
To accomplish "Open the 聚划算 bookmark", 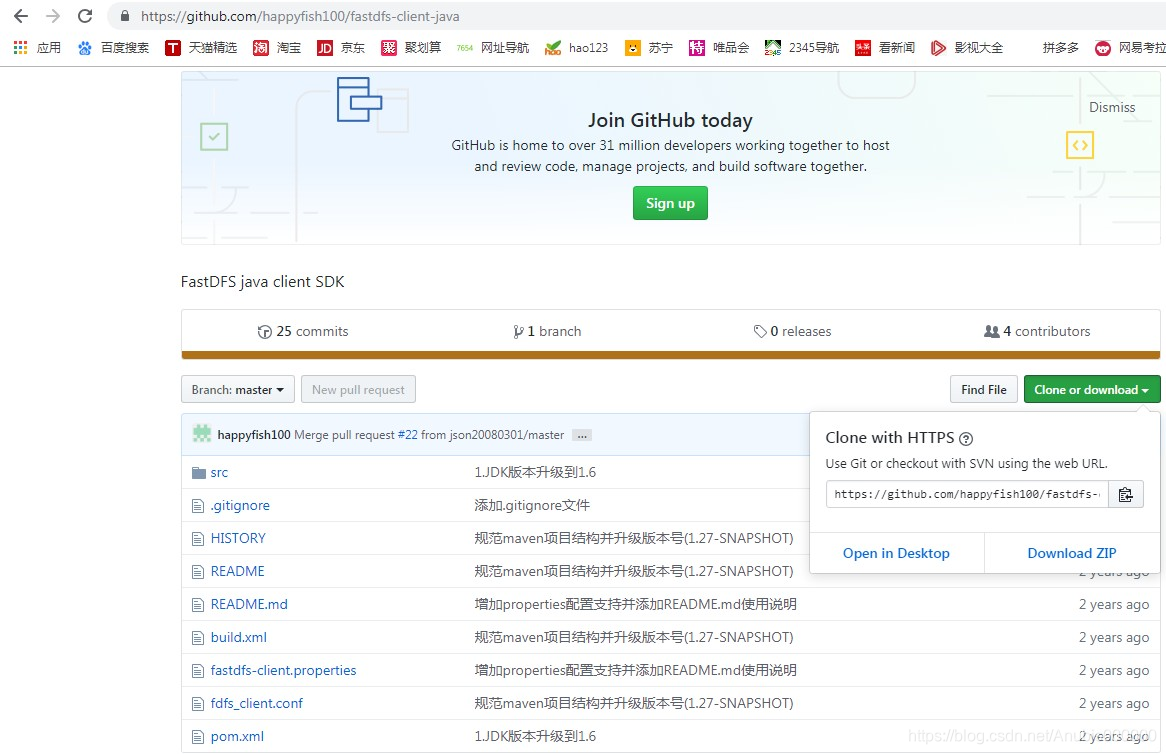I will (x=411, y=48).
